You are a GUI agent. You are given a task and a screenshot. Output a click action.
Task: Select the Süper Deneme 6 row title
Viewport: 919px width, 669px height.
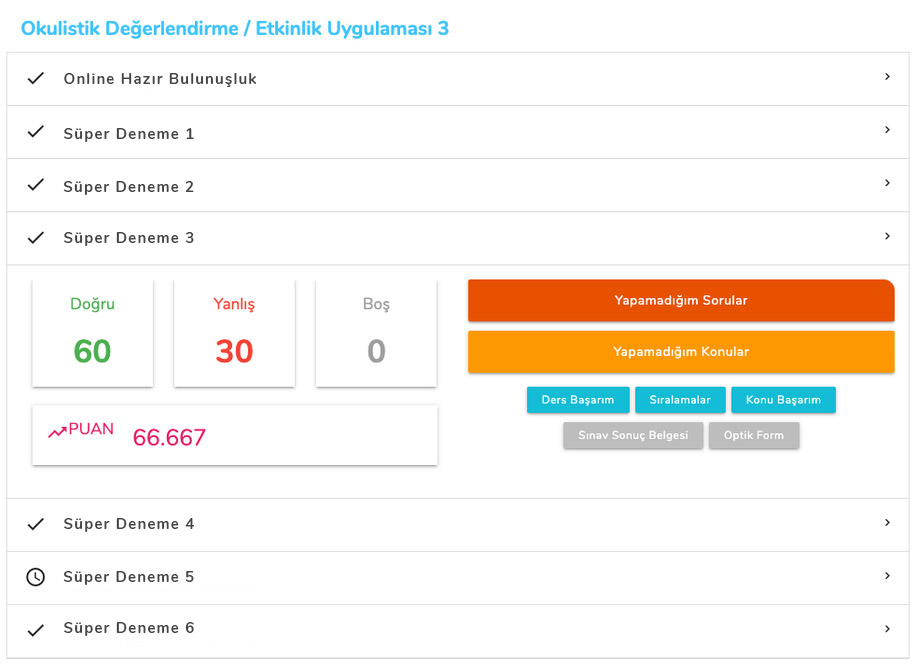tap(129, 629)
